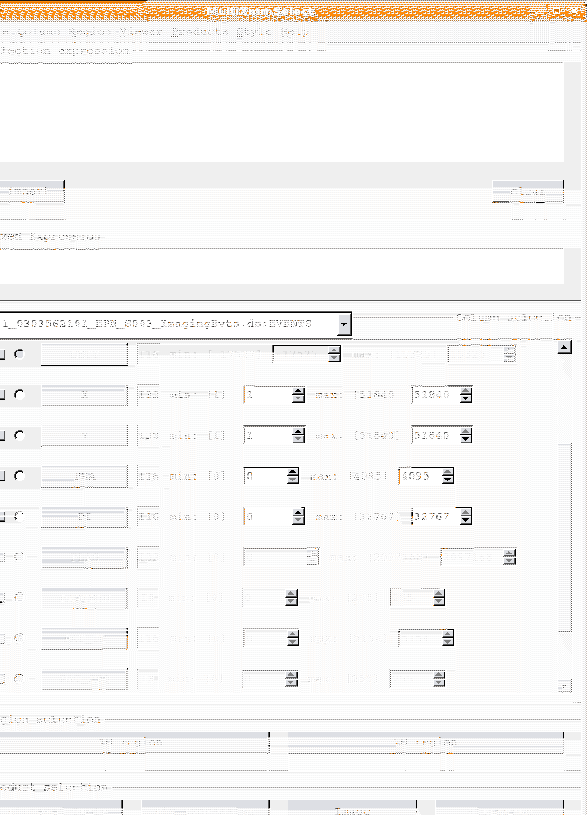Focus the max value field in Y row
This screenshot has width=587, height=815.
436,436
